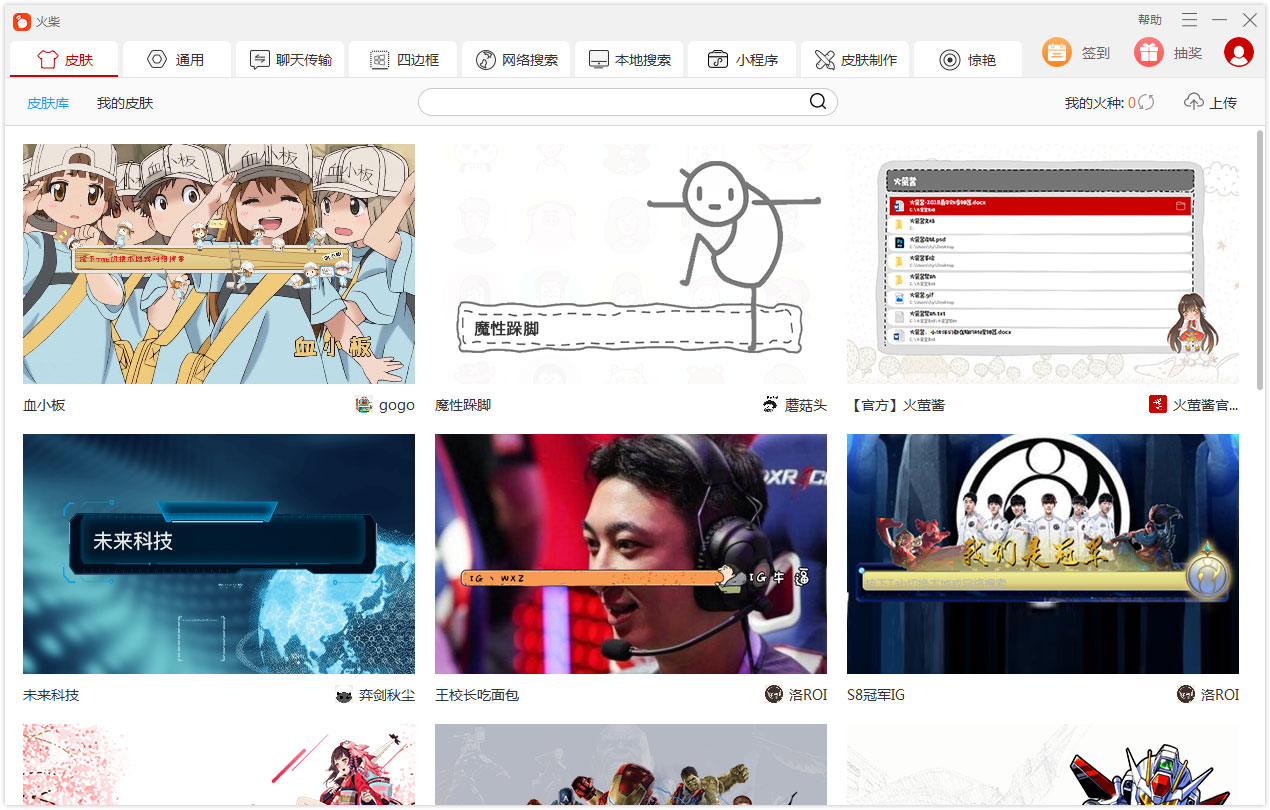The height and width of the screenshot is (810, 1270).
Task: Open the pink kimono girl skin thumbnail
Action: coord(219,765)
